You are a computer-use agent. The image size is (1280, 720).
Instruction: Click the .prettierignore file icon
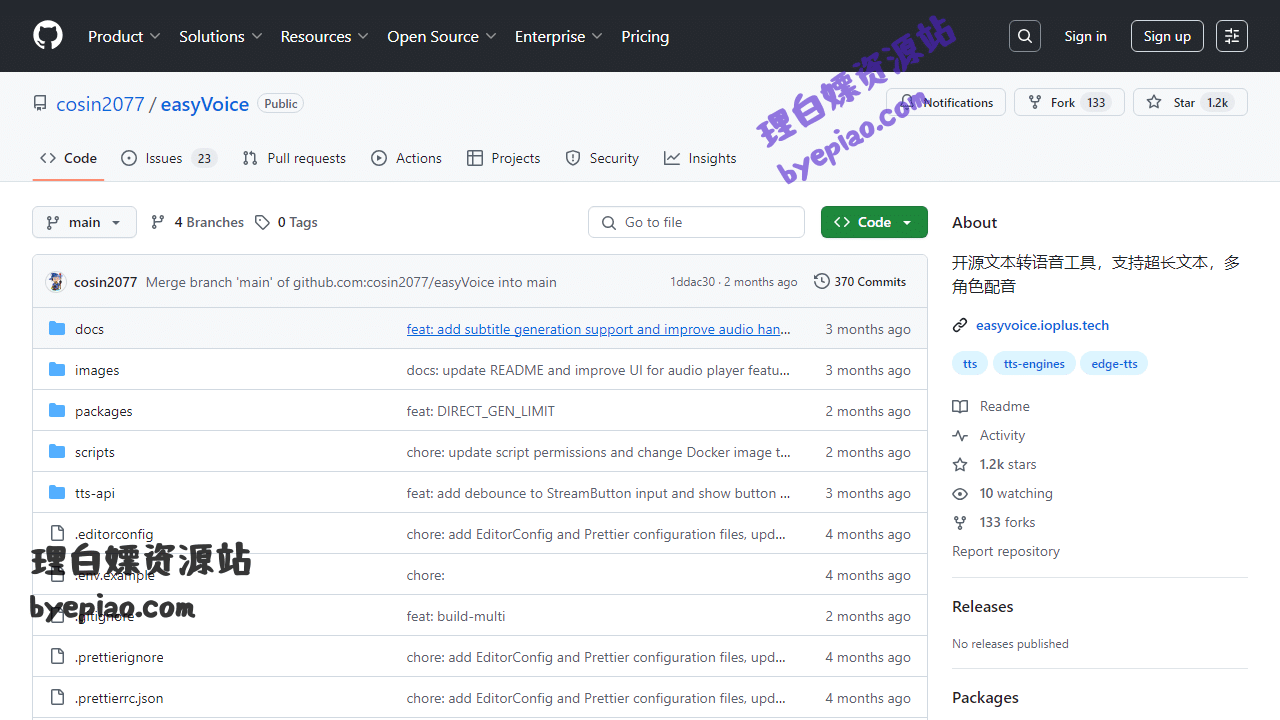57,656
